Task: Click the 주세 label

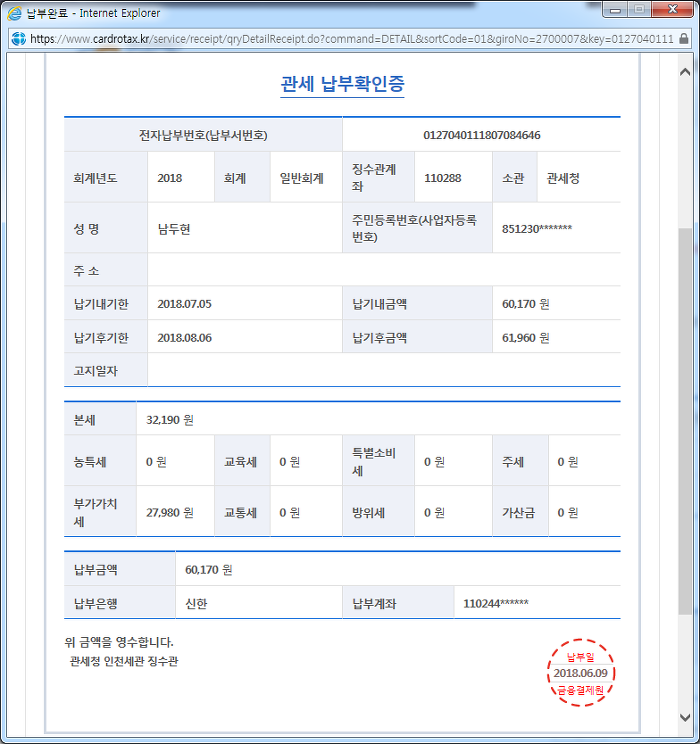Action: point(513,462)
